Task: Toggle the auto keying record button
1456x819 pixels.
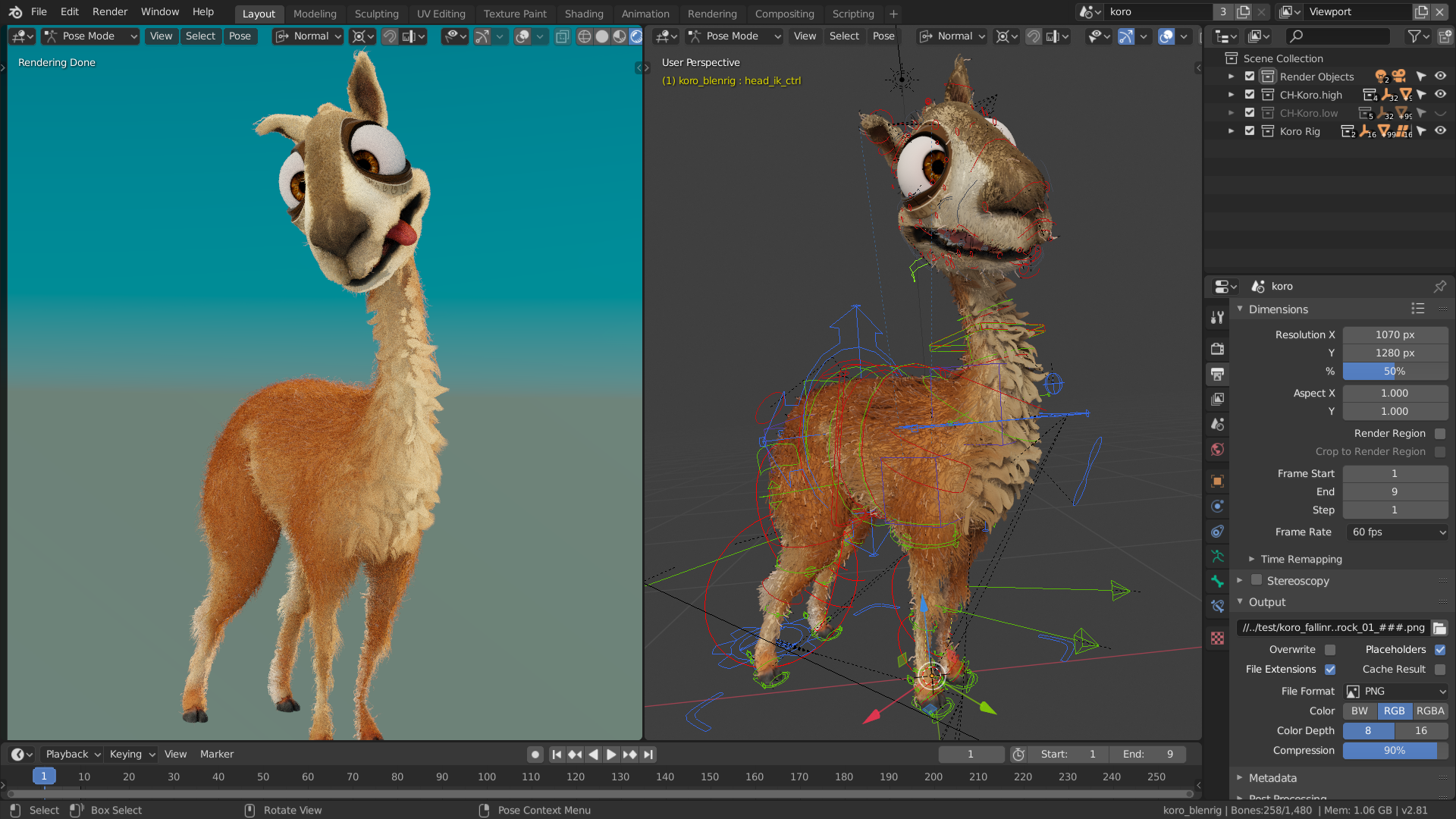Action: tap(535, 755)
